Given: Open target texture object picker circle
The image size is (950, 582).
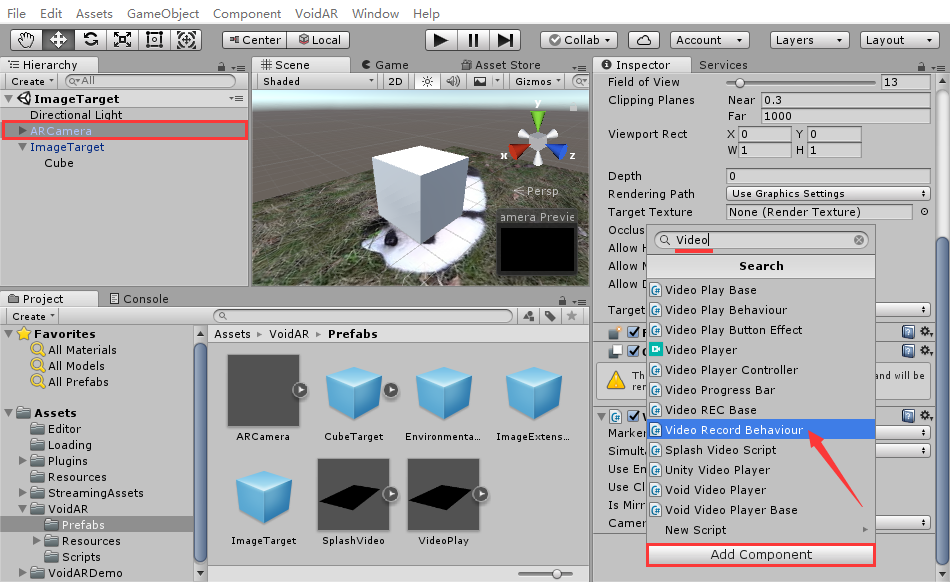Looking at the screenshot, I should 925,212.
